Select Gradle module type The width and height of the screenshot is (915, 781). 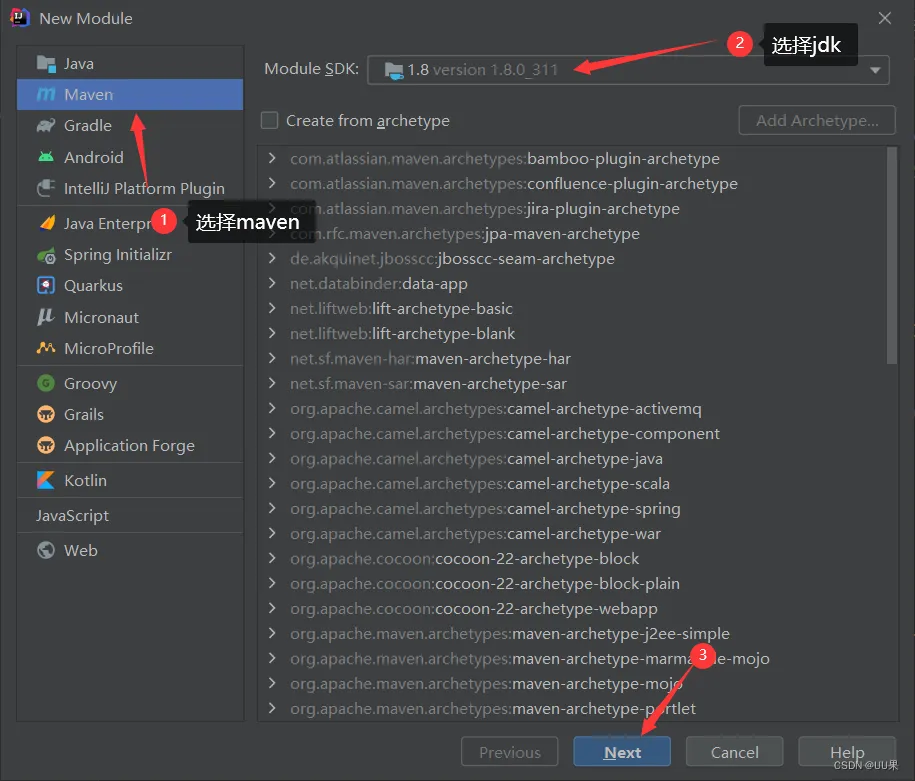coord(130,125)
